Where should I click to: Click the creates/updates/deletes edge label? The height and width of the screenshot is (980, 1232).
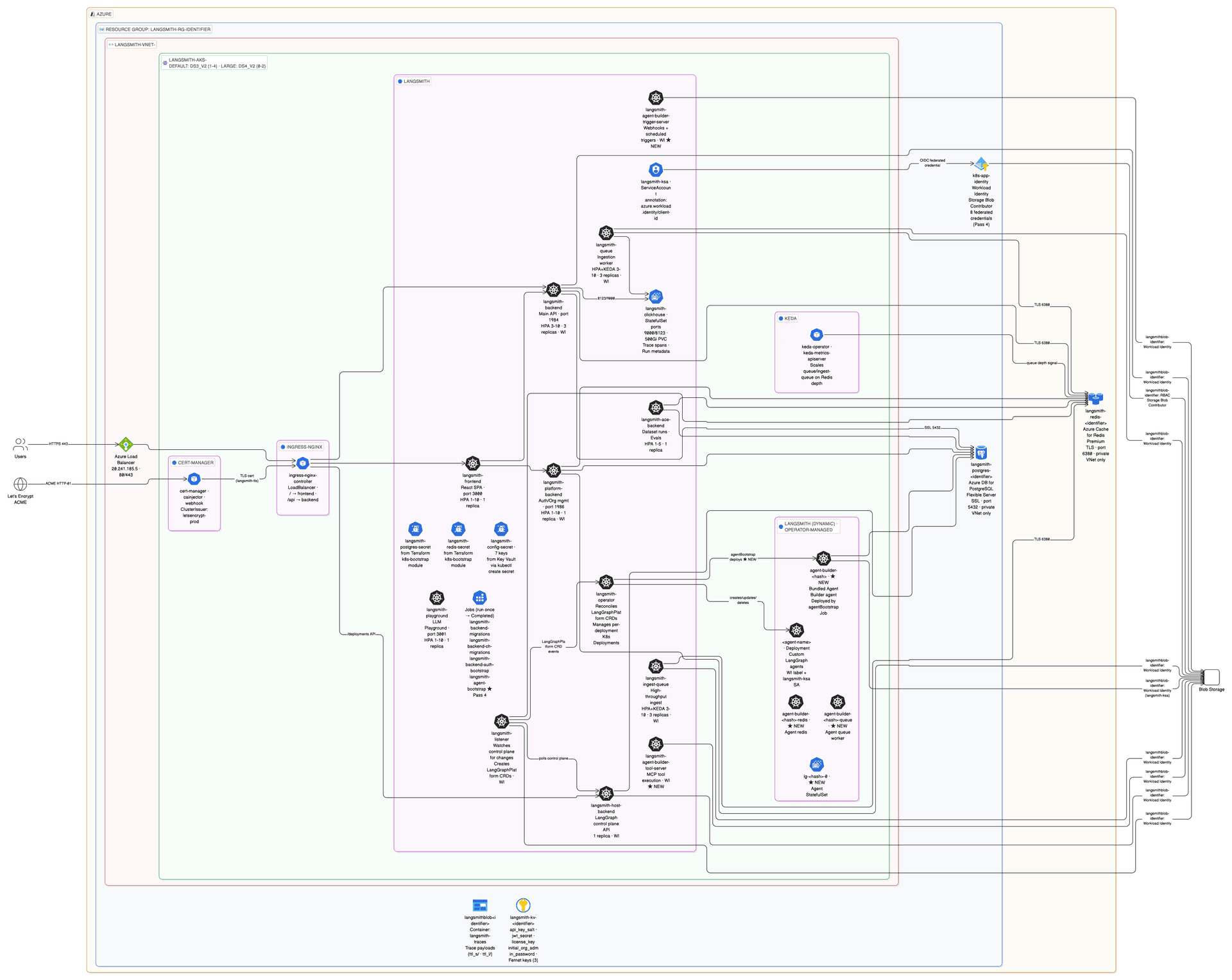coord(743,600)
